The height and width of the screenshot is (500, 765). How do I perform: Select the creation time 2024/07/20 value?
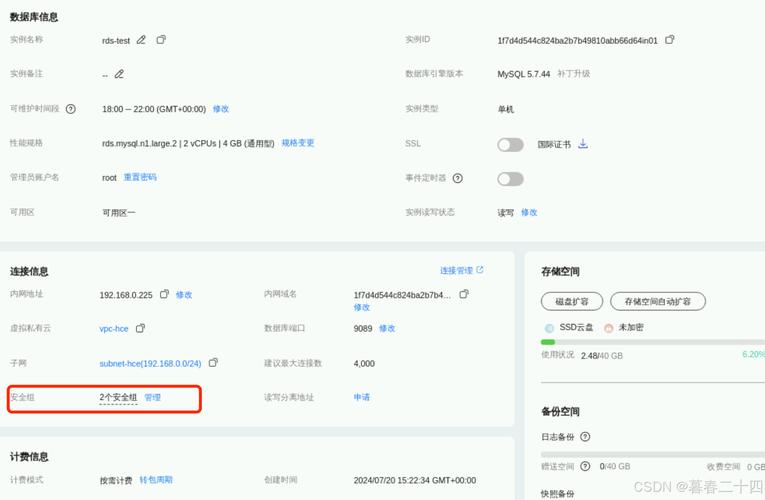coord(415,480)
